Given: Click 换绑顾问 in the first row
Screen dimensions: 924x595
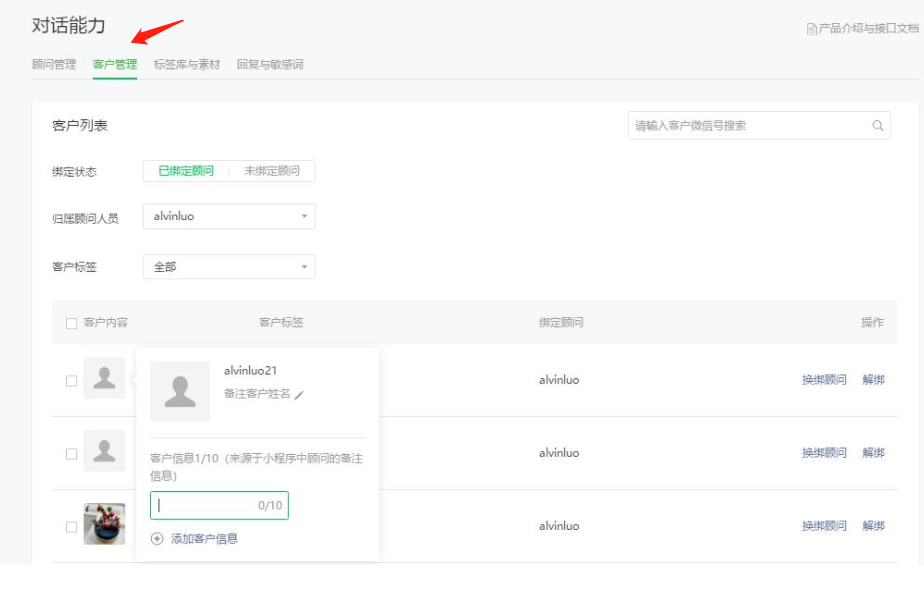Looking at the screenshot, I should tap(824, 380).
